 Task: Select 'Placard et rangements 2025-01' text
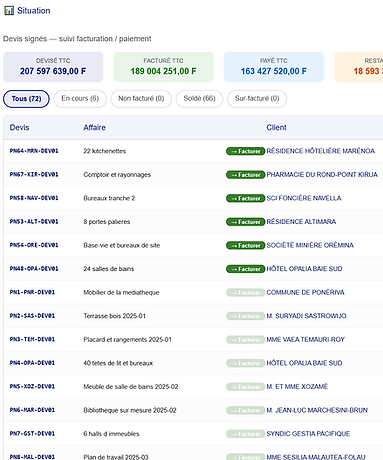[x=127, y=340]
